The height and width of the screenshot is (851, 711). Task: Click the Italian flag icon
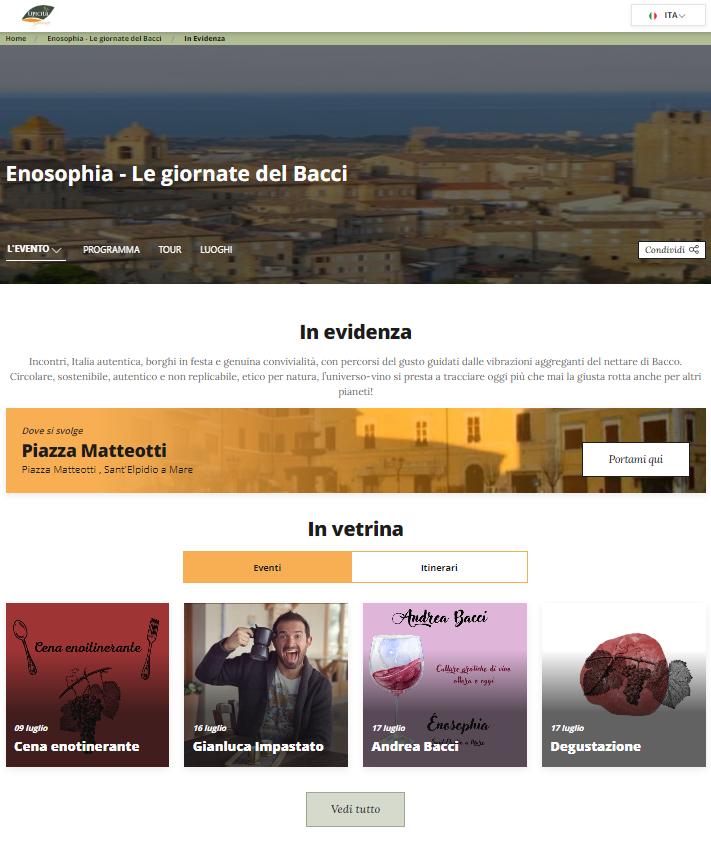coord(653,16)
